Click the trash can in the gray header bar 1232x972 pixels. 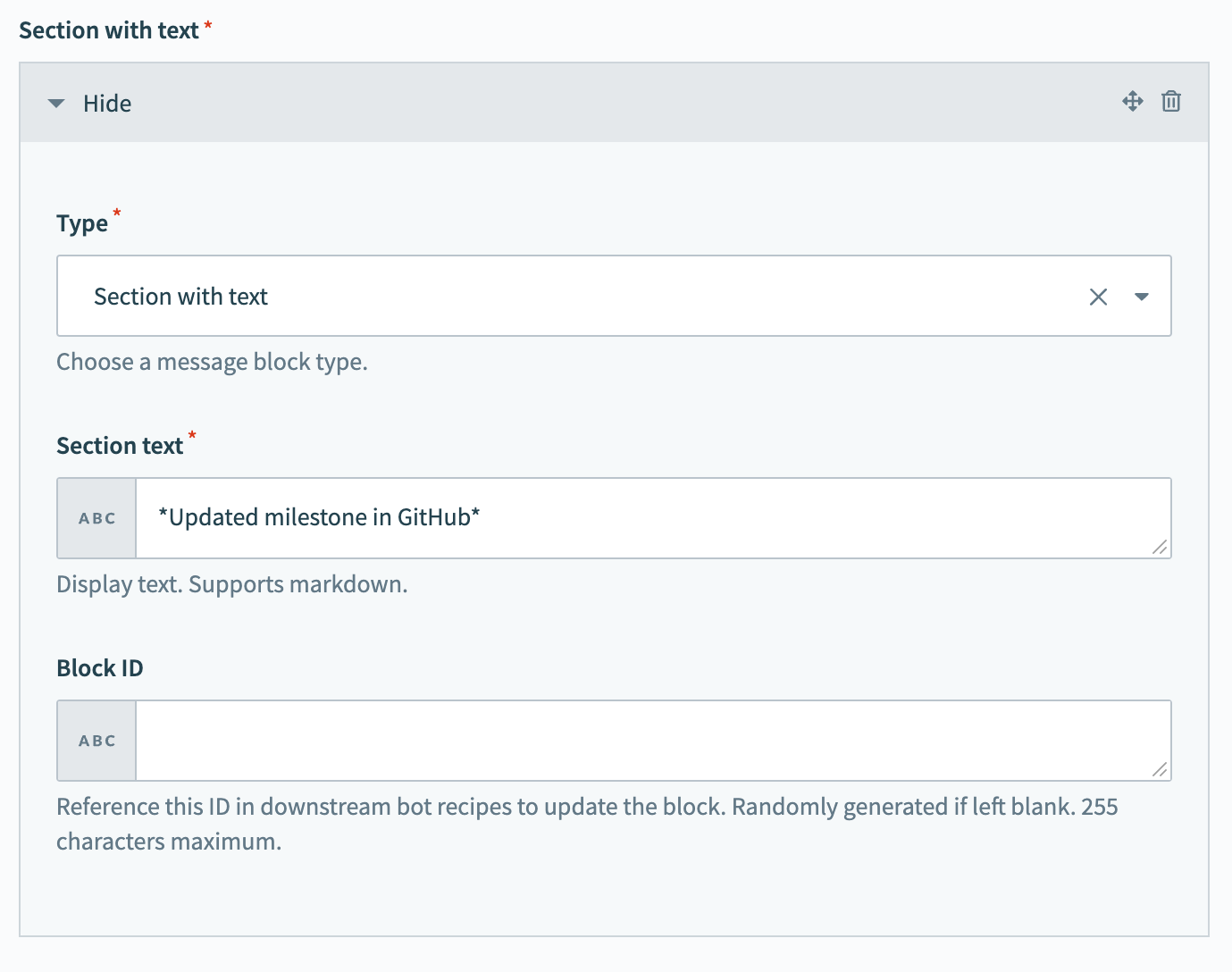[x=1170, y=102]
